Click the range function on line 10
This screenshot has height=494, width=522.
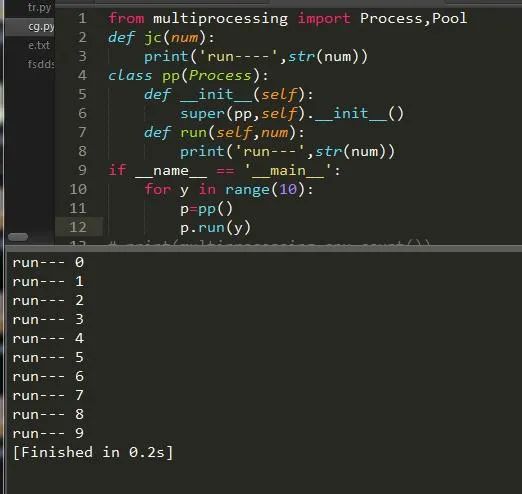point(247,190)
